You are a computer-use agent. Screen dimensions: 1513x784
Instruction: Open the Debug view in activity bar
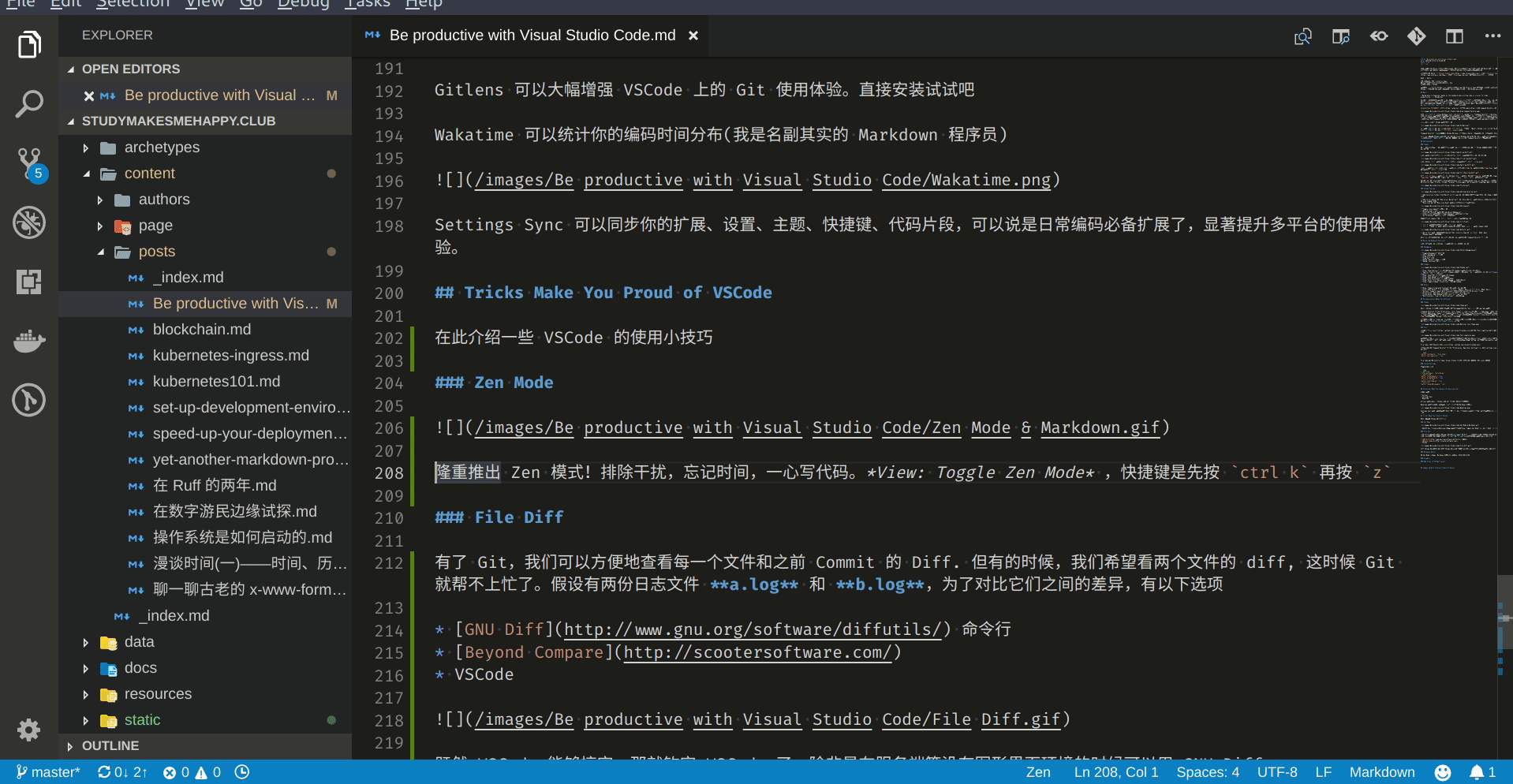click(29, 222)
